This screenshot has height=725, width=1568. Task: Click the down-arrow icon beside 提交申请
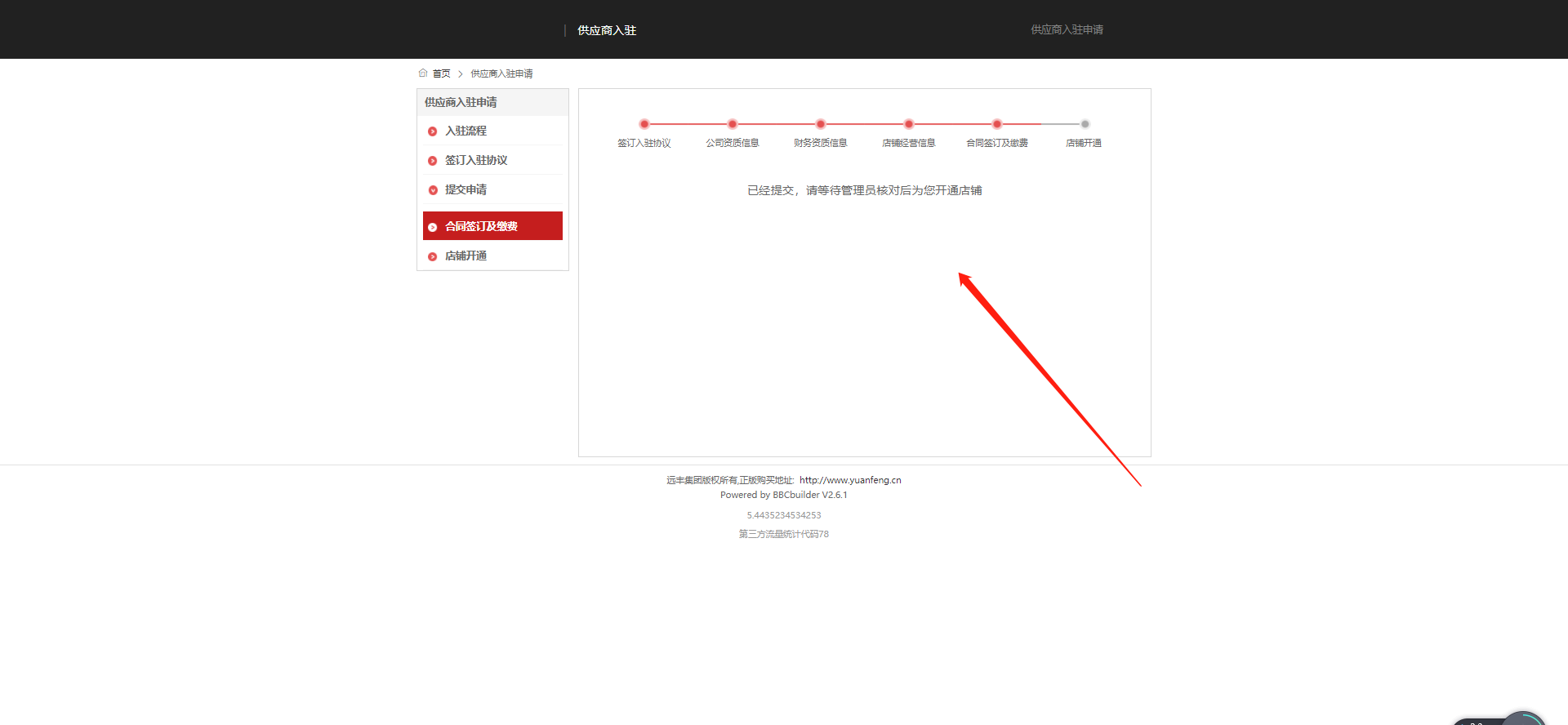click(433, 190)
